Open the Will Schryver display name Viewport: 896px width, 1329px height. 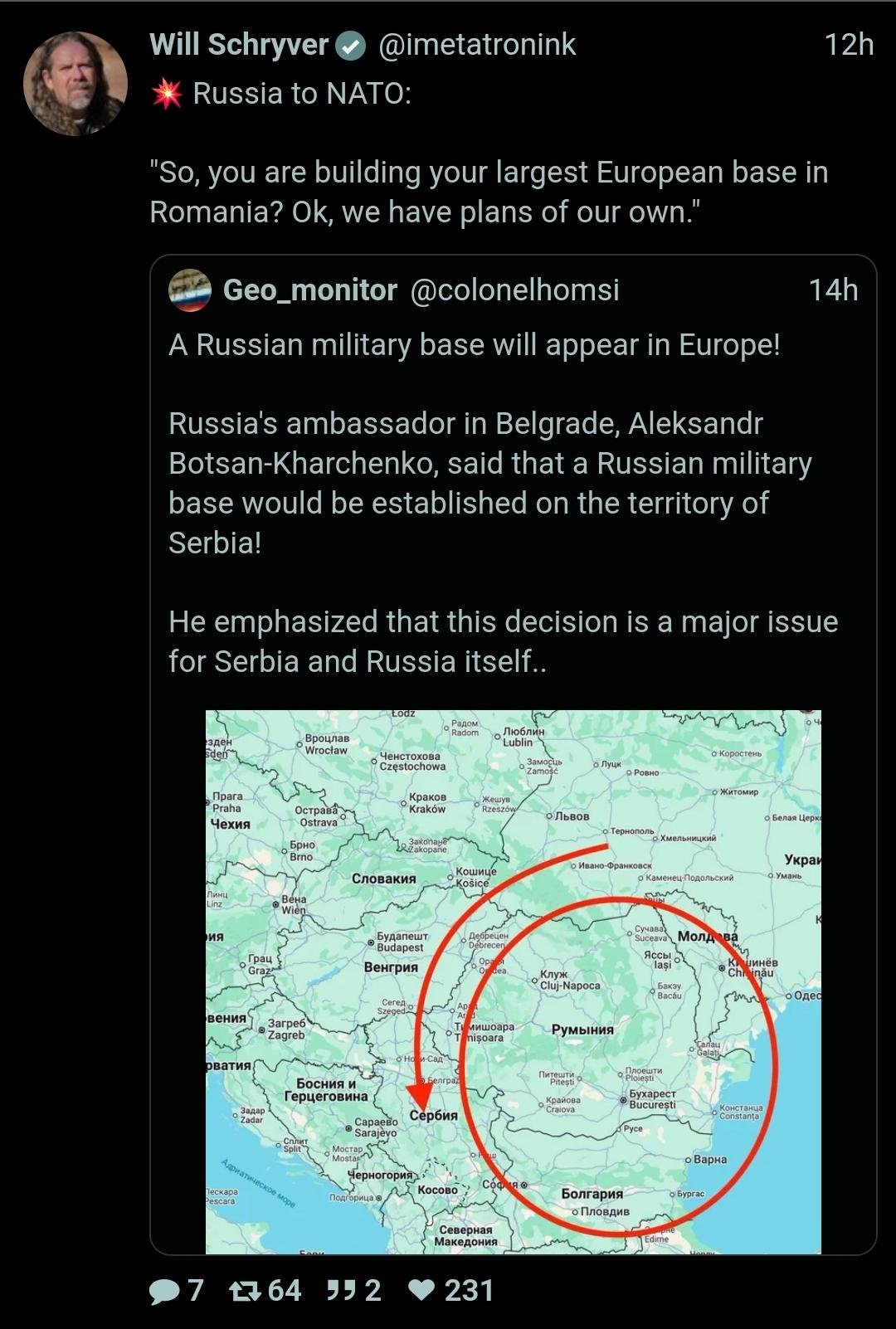coord(239,45)
